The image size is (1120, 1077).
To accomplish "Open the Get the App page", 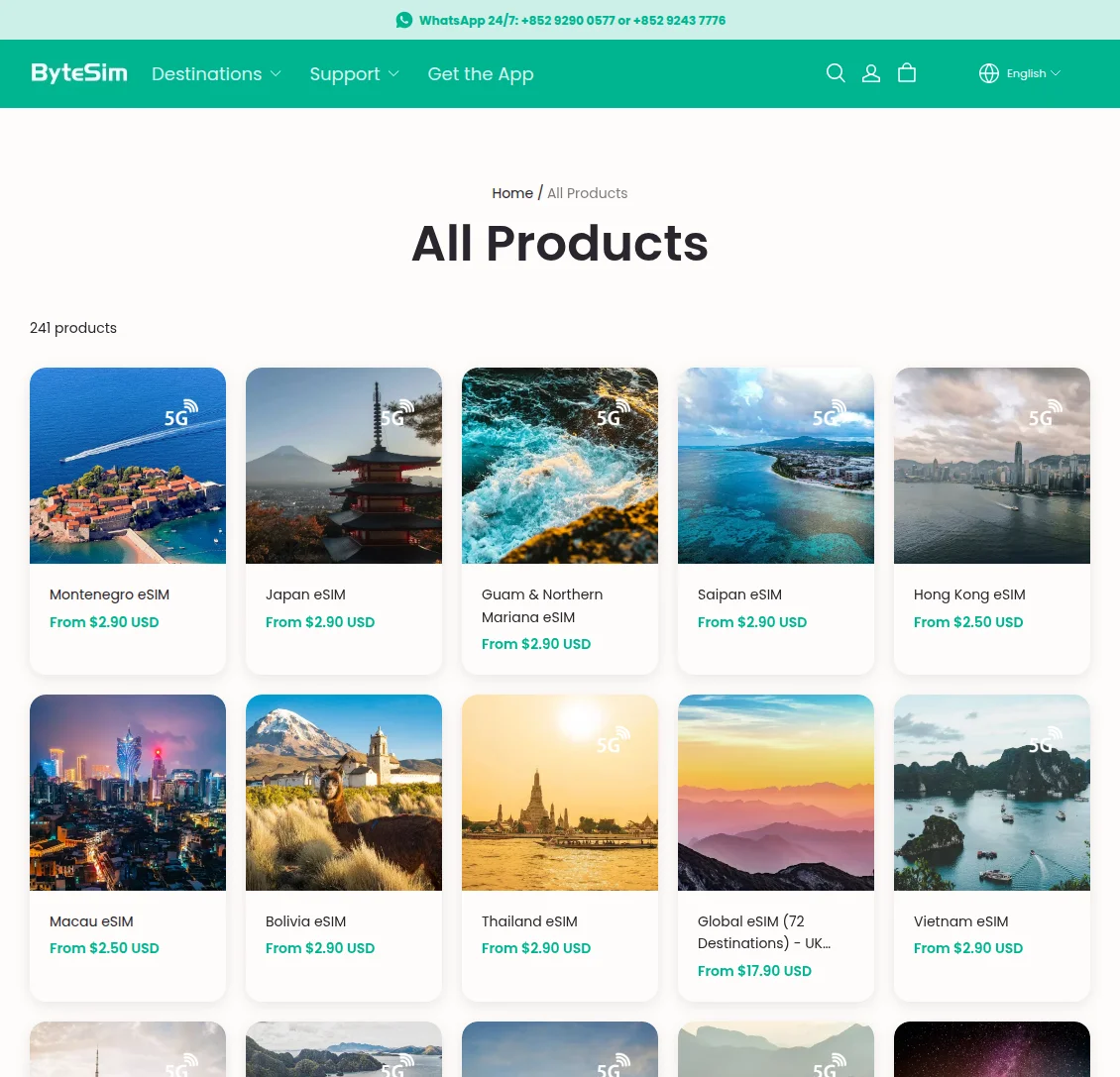I will point(480,73).
